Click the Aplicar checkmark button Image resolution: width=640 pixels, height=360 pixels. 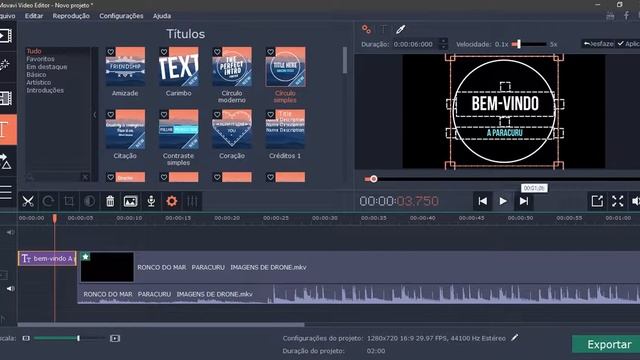pos(629,44)
